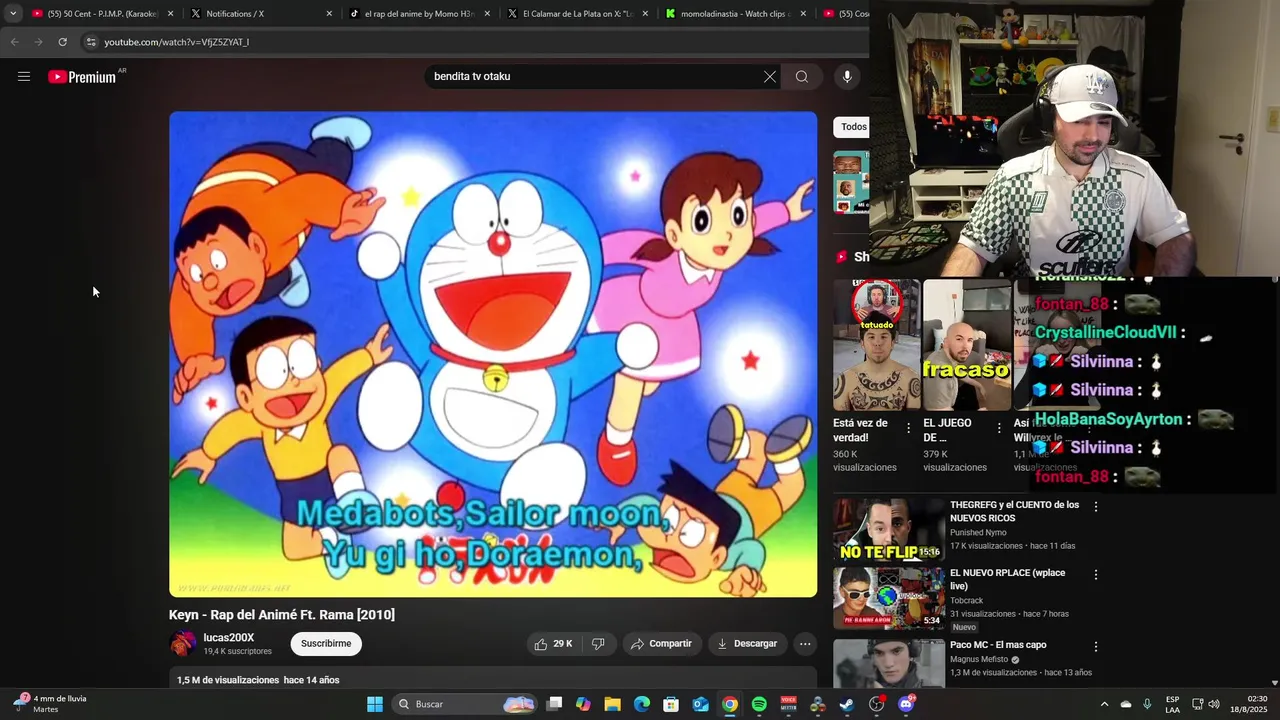The height and width of the screenshot is (720, 1280).
Task: Open Voicemeeter from the taskbar
Action: [789, 704]
